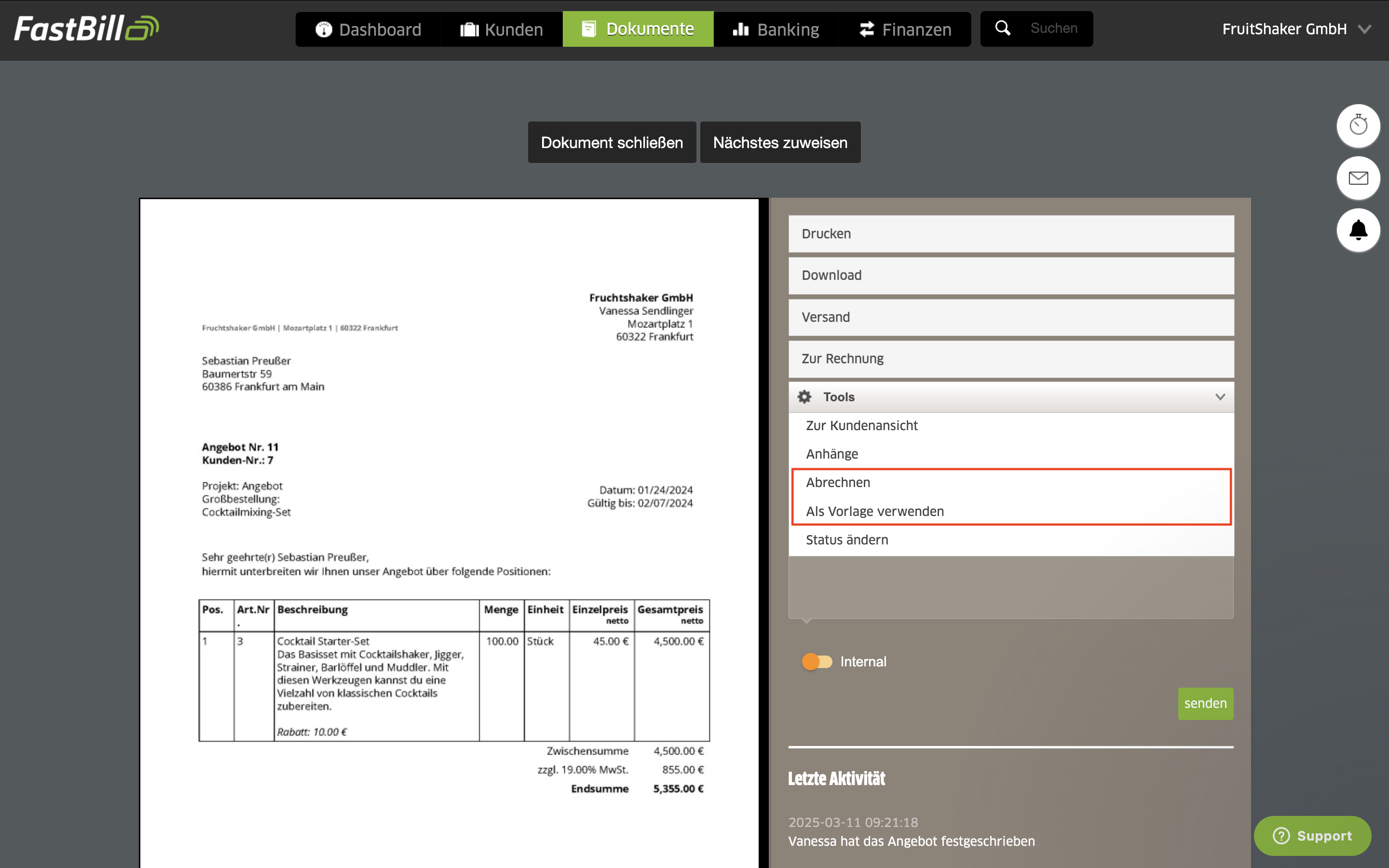Image resolution: width=1389 pixels, height=868 pixels.
Task: Click Zur Rechnung button
Action: 1011,359
